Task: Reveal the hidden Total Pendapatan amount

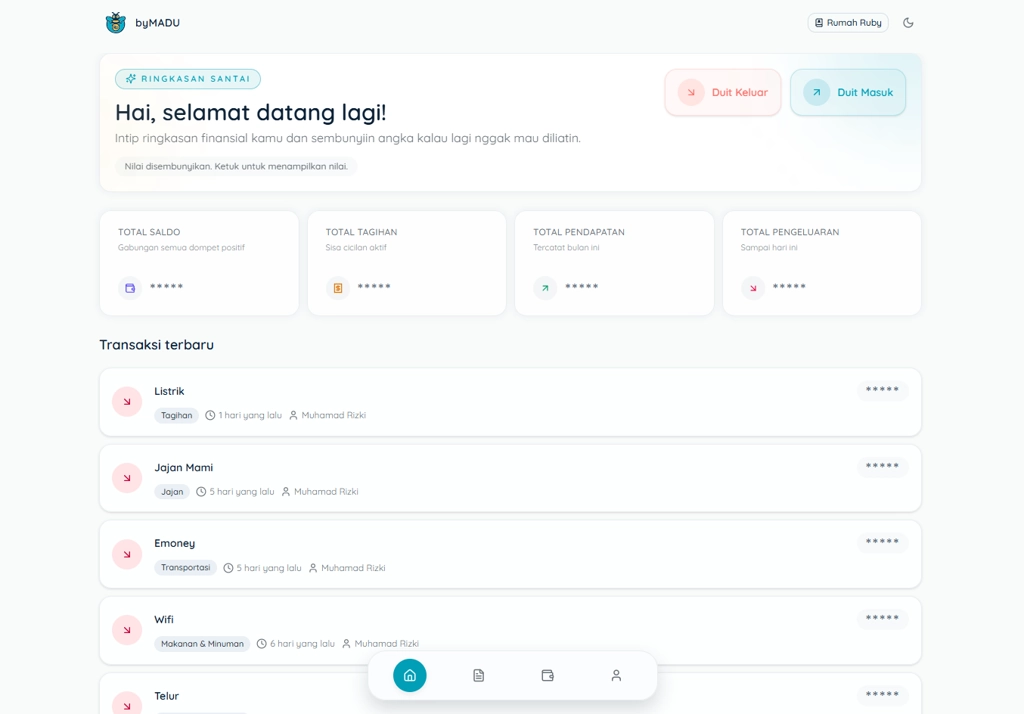Action: pyautogui.click(x=582, y=287)
